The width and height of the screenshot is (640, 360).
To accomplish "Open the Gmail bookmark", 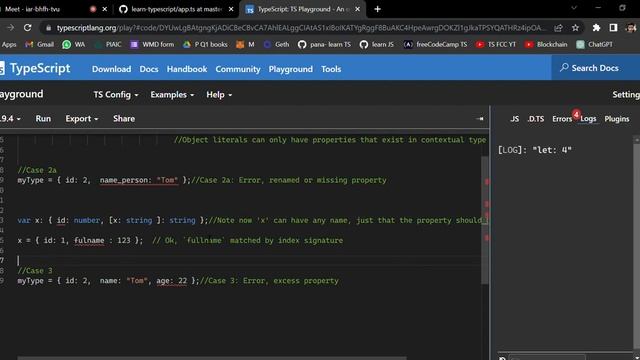I will click(x=40, y=44).
